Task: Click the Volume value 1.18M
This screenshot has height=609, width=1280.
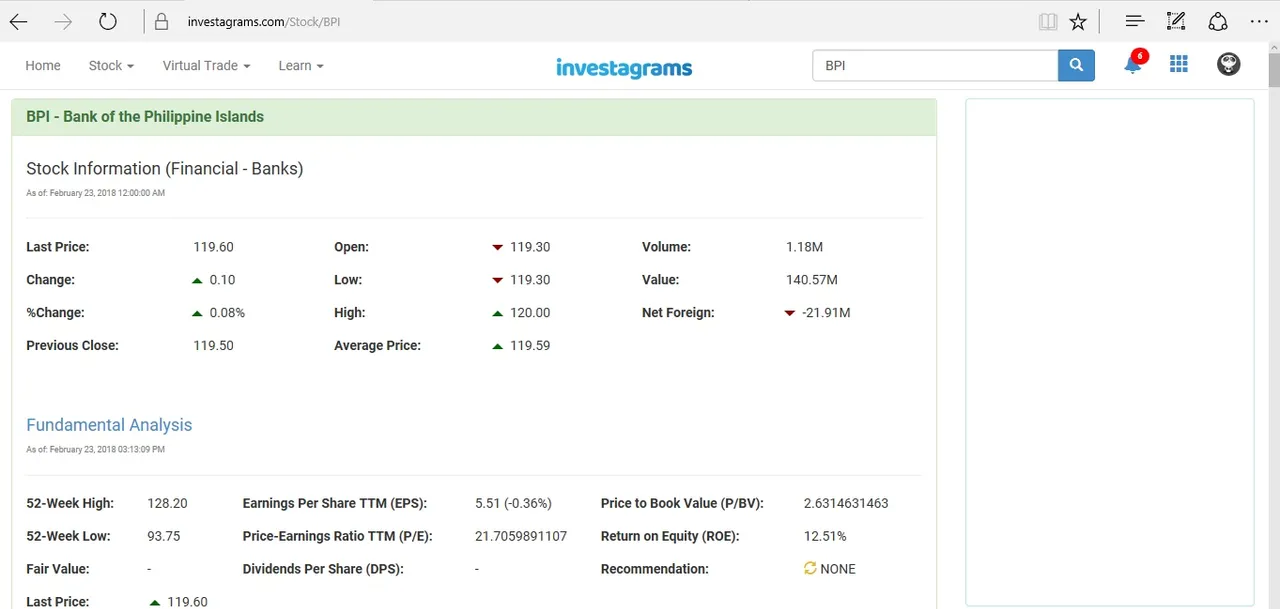Action: (x=805, y=247)
